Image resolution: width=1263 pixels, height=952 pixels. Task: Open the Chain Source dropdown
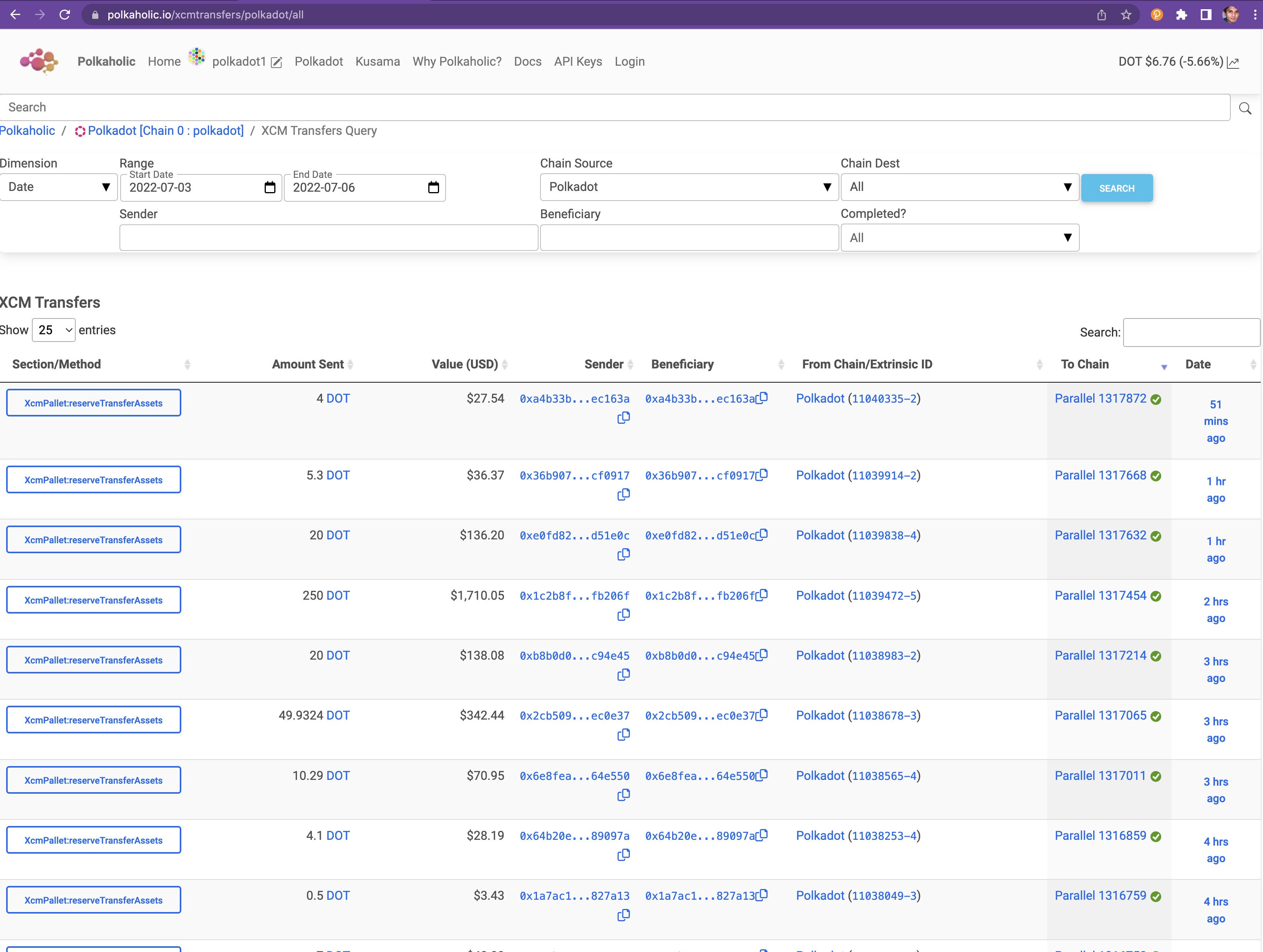(x=689, y=187)
